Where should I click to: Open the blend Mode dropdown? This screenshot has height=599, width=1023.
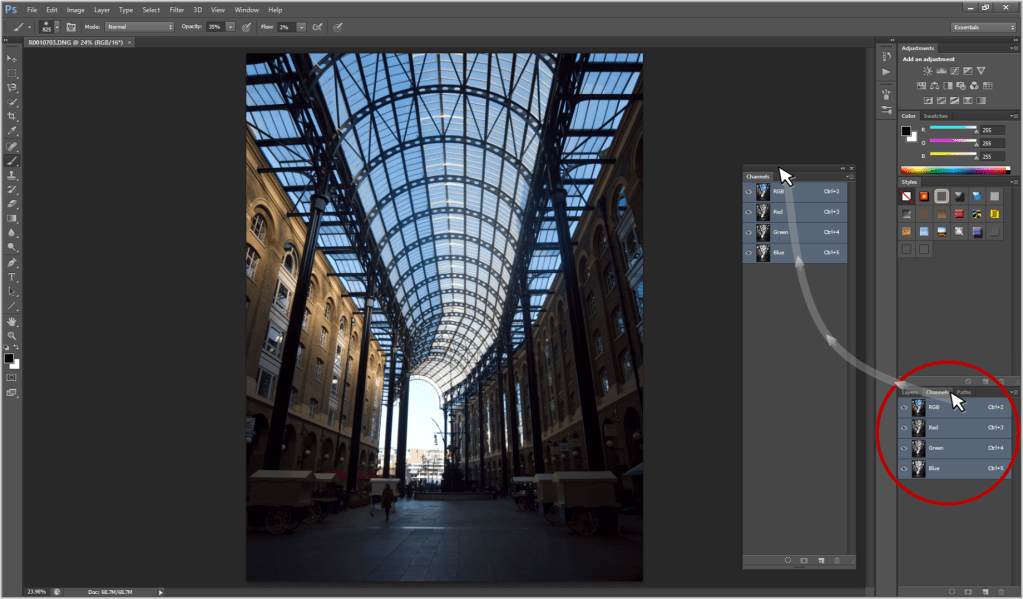pyautogui.click(x=139, y=26)
